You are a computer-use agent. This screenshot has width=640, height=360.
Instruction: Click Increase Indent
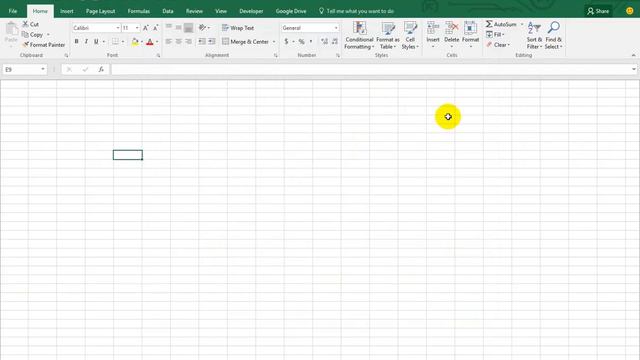point(211,42)
